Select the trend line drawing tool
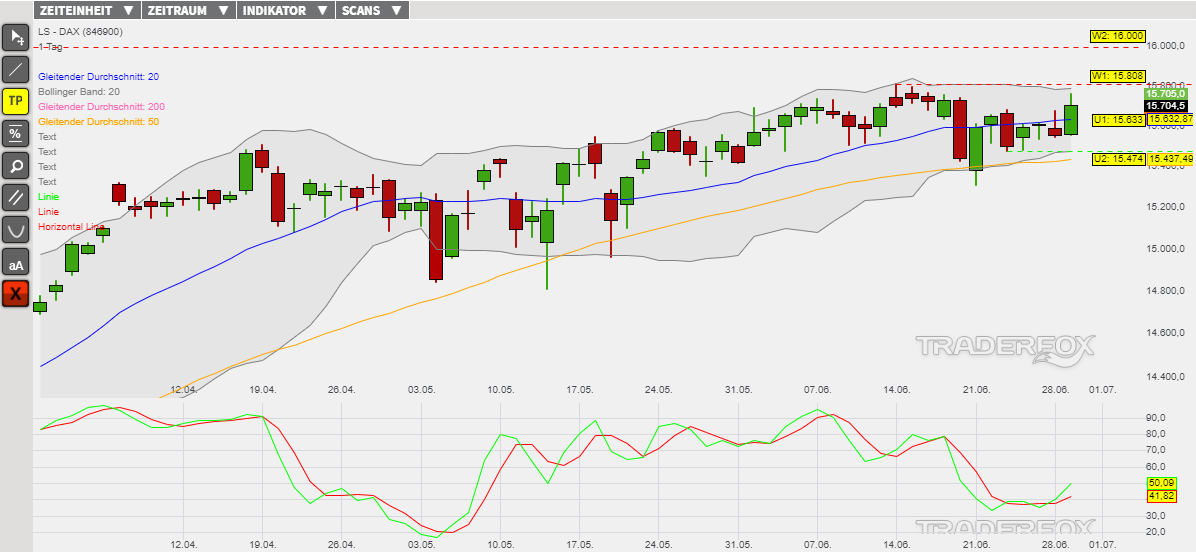The height and width of the screenshot is (552, 1196). tap(16, 69)
